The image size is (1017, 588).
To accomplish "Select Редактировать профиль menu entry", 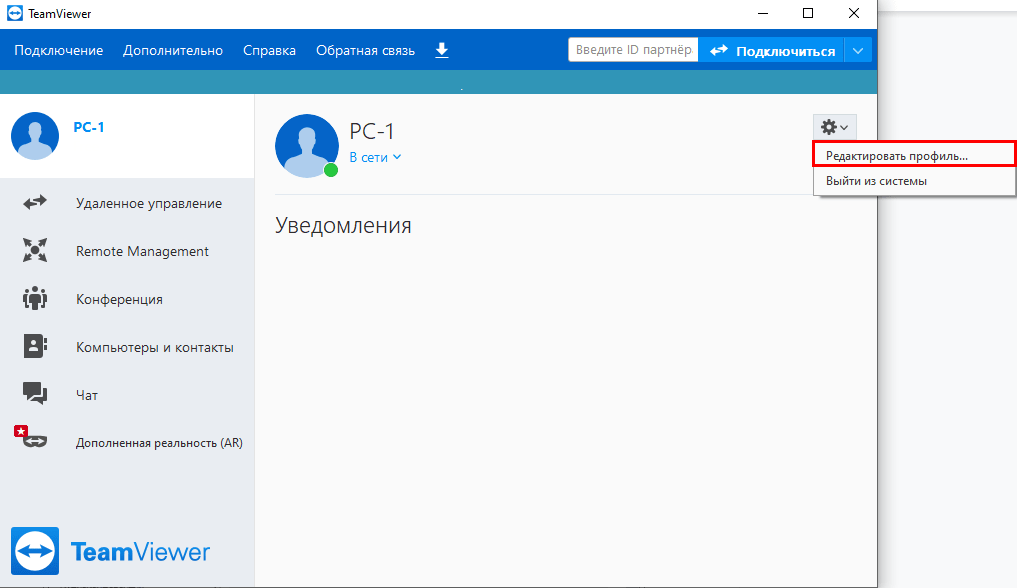I will coord(914,156).
